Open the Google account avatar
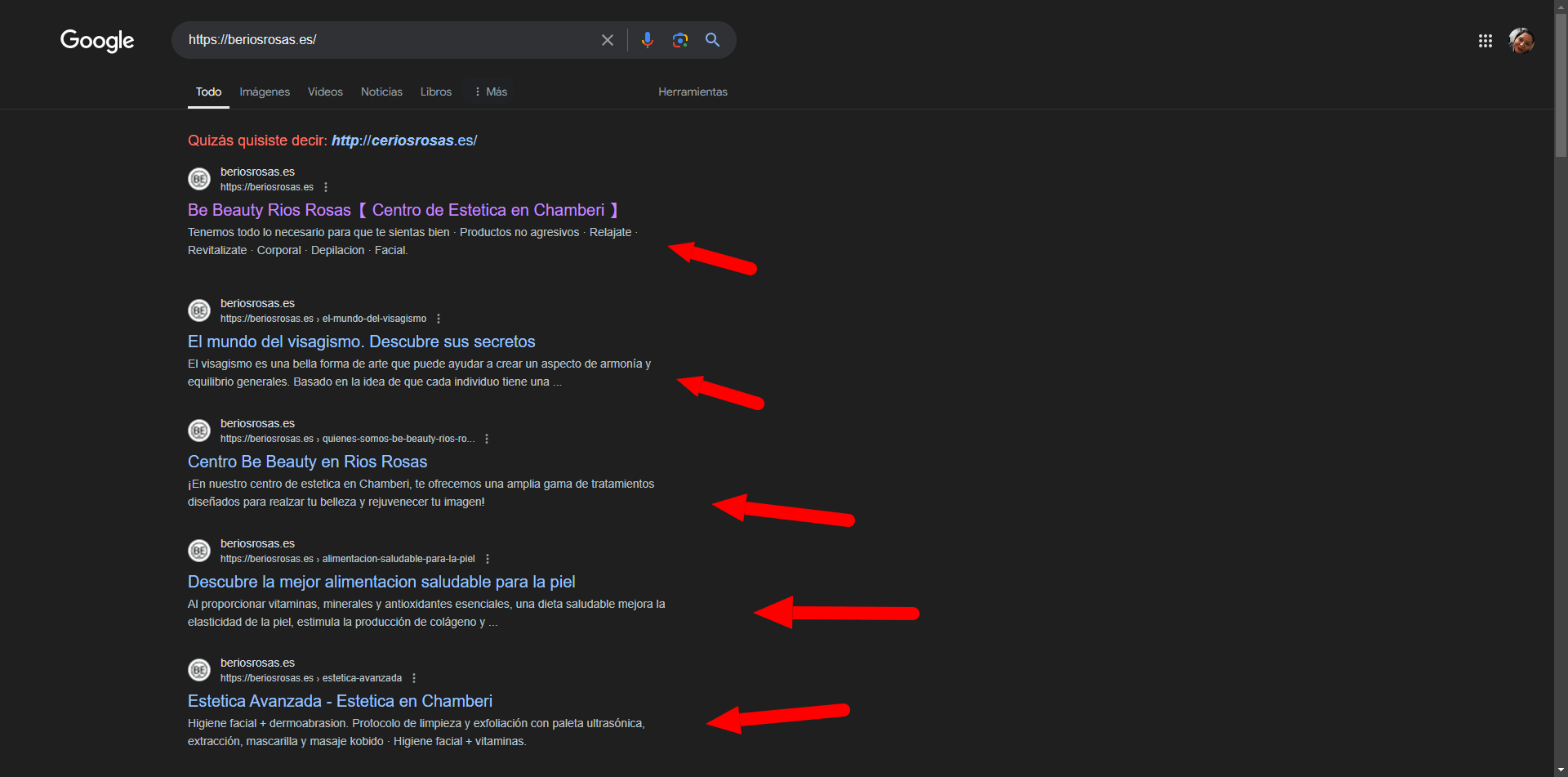Viewport: 1568px width, 777px height. 1521,40
